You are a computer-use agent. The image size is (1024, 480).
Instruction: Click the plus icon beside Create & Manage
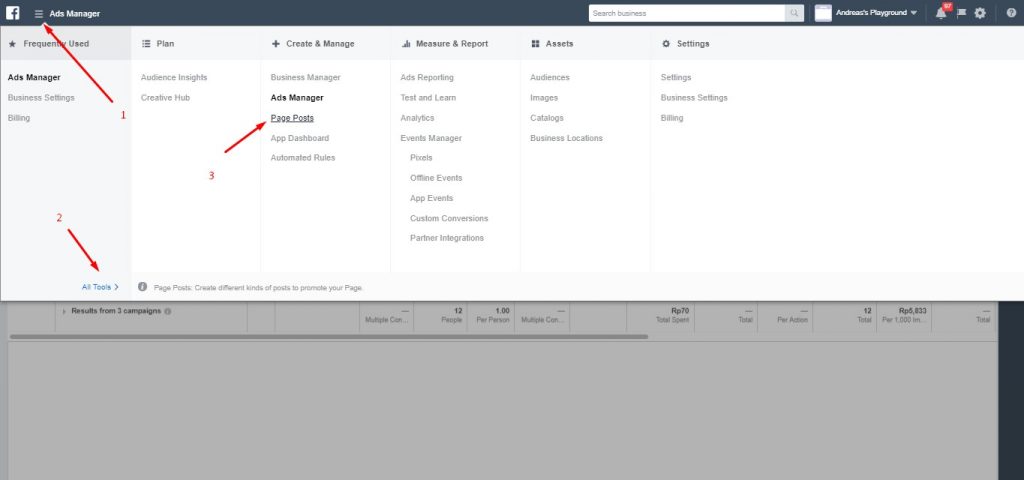(276, 44)
